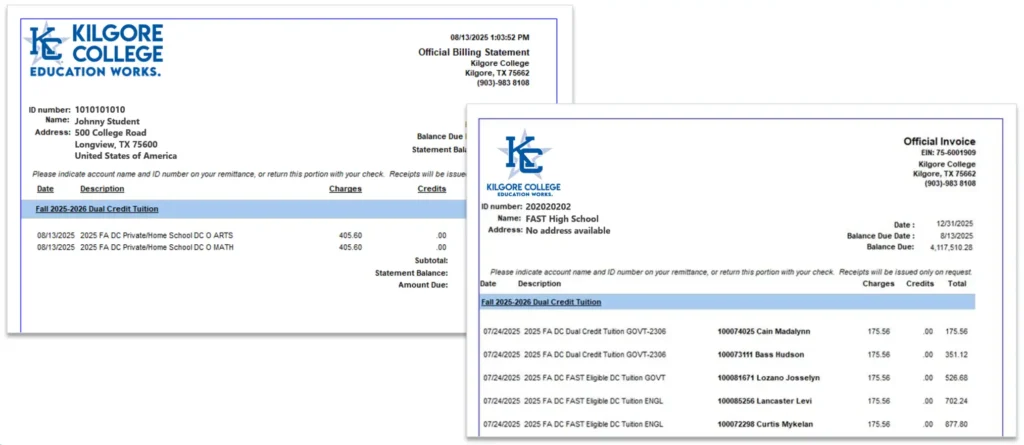The height and width of the screenshot is (445, 1024).
Task: Click the billing statement phone number (903)-983 8108
Action: coord(503,83)
